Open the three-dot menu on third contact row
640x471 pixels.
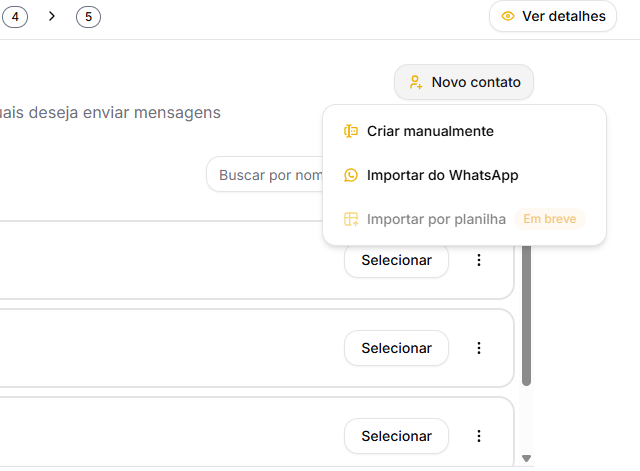(x=479, y=436)
